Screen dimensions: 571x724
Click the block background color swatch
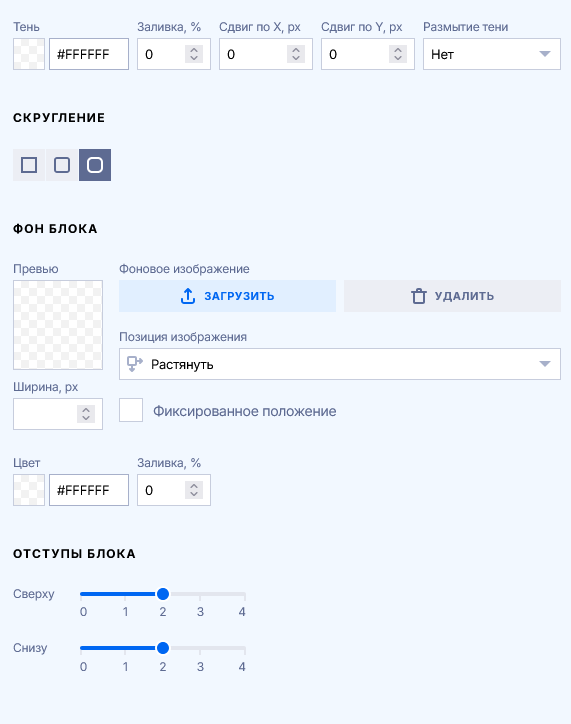tap(29, 490)
